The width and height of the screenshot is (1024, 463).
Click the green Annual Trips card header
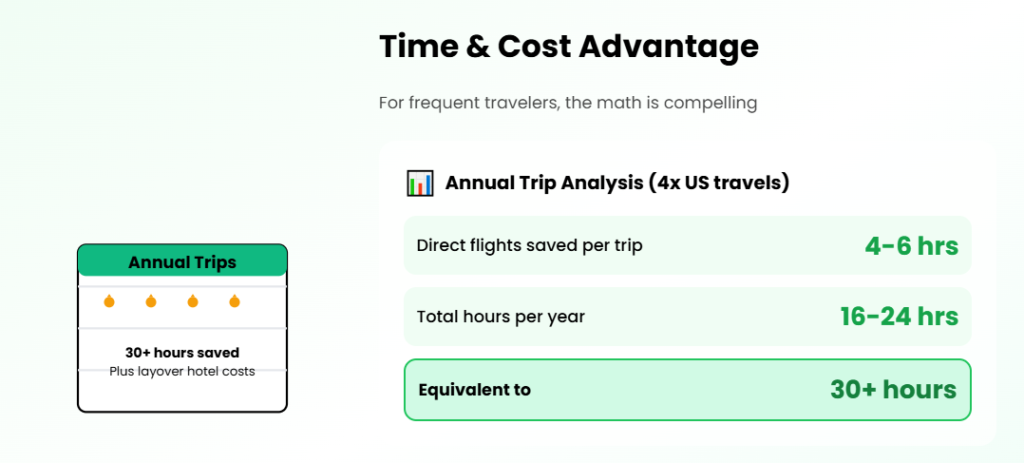(182, 262)
